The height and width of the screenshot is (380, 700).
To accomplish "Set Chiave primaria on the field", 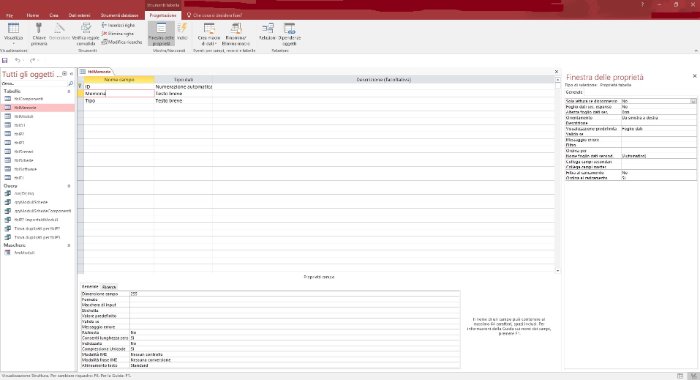I will pos(39,33).
